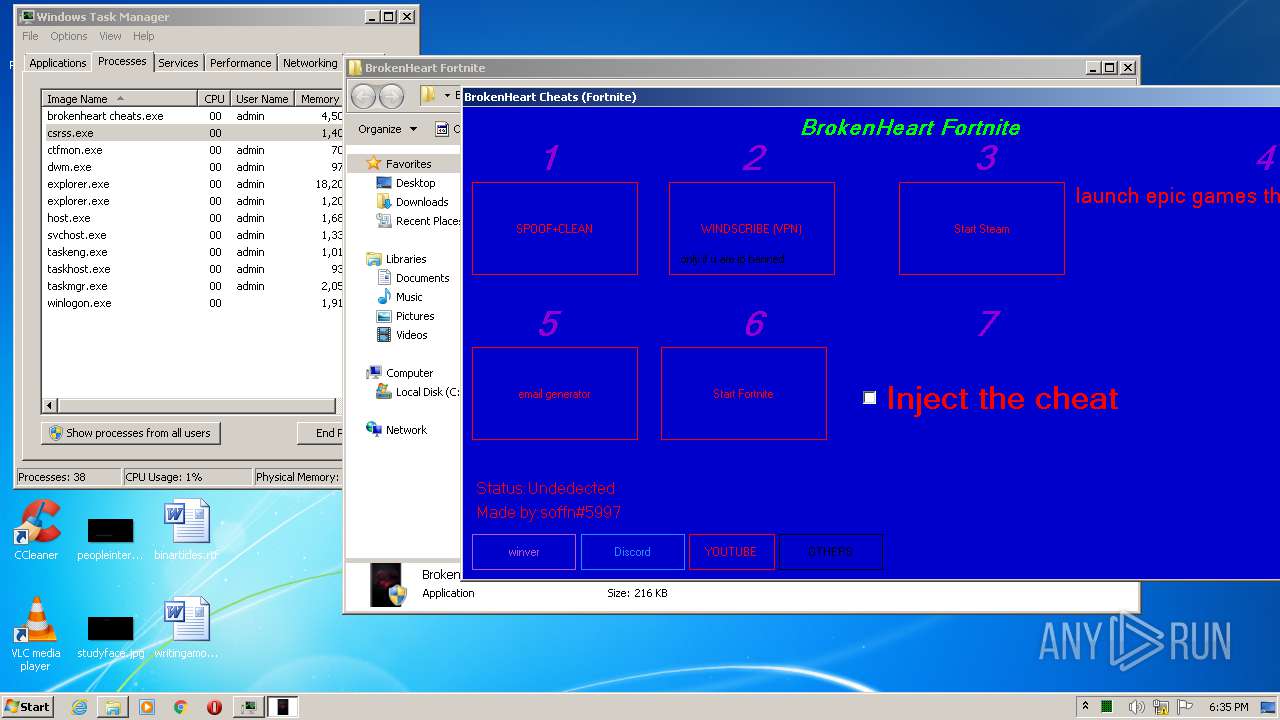
Task: Open VLC media player desktop shortcut
Action: pos(37,632)
